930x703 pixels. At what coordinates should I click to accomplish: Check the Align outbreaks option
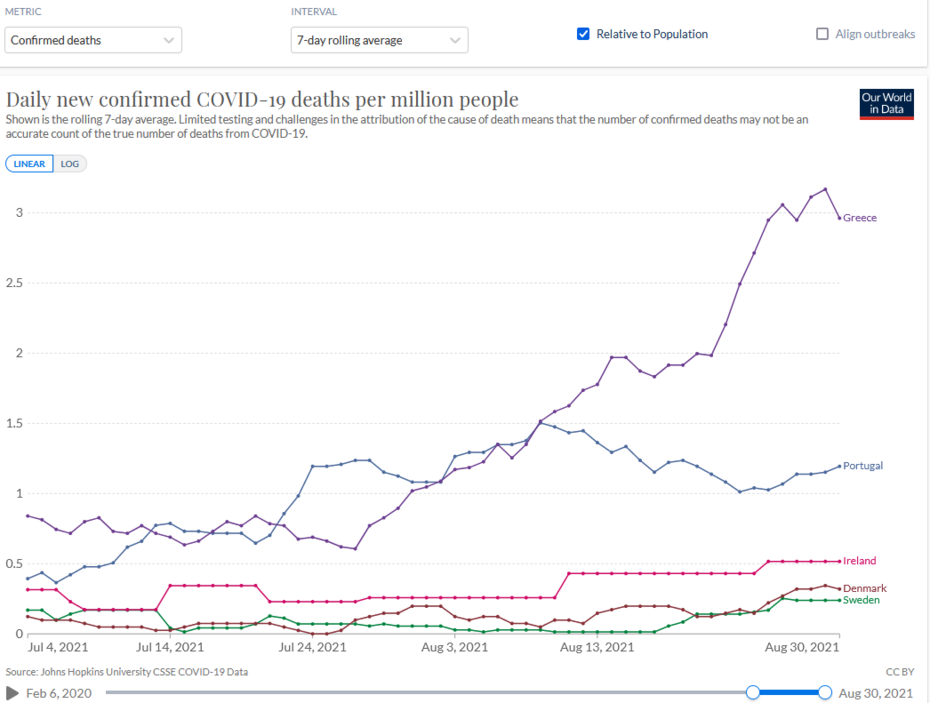pos(823,34)
